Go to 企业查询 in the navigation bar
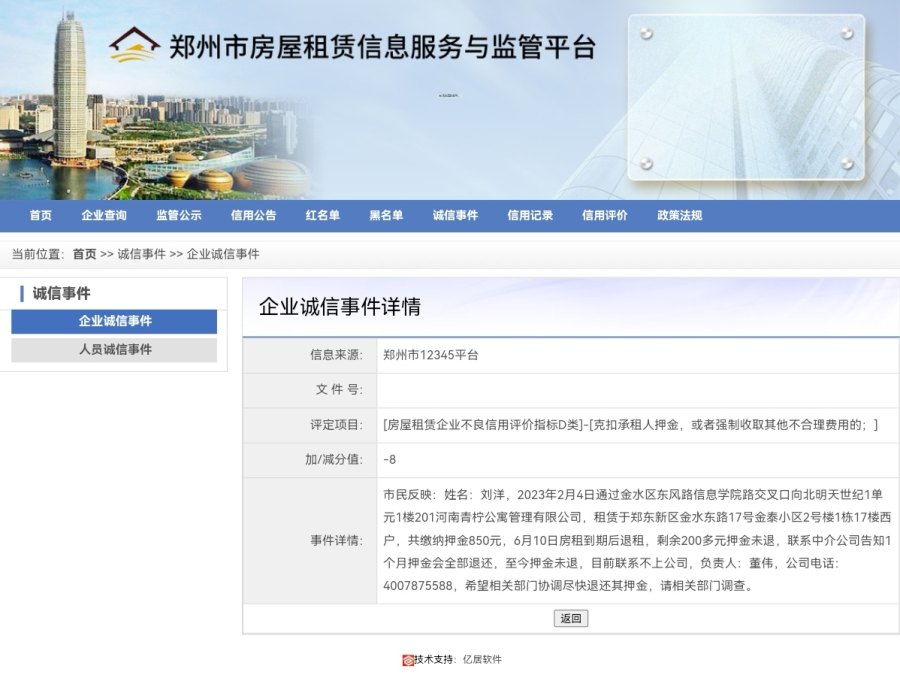Screen dimensions: 900x675 [104, 215]
